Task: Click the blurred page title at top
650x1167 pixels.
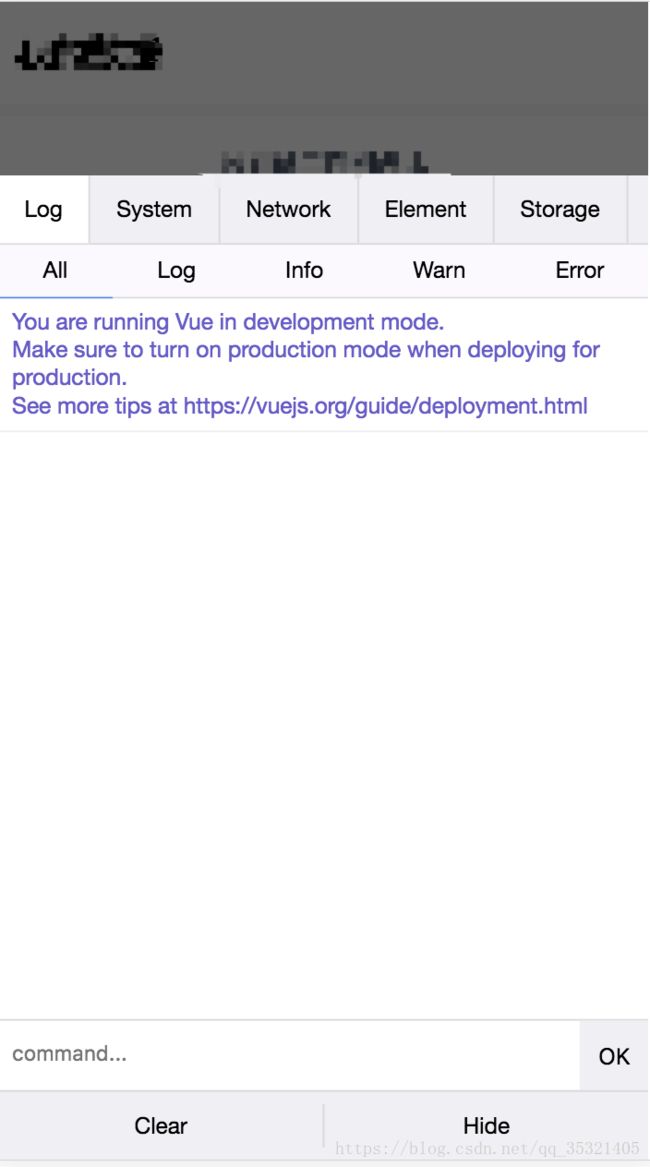Action: tap(89, 54)
